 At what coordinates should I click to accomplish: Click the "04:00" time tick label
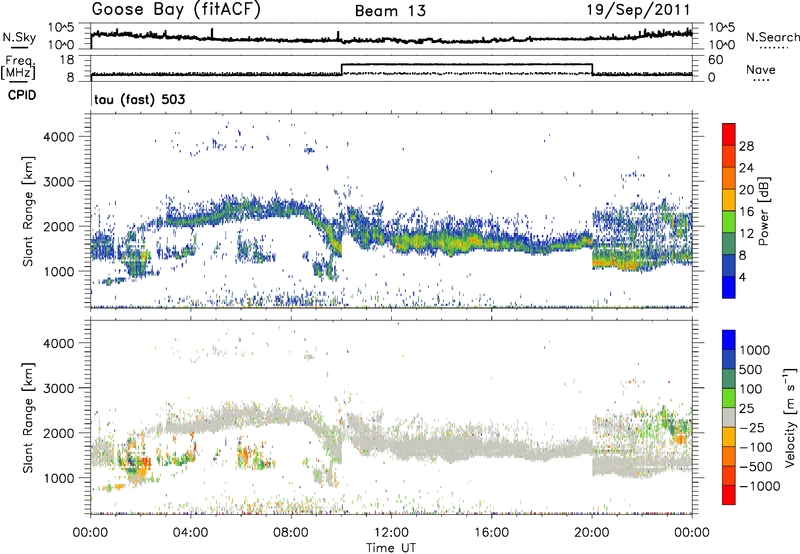[191, 533]
